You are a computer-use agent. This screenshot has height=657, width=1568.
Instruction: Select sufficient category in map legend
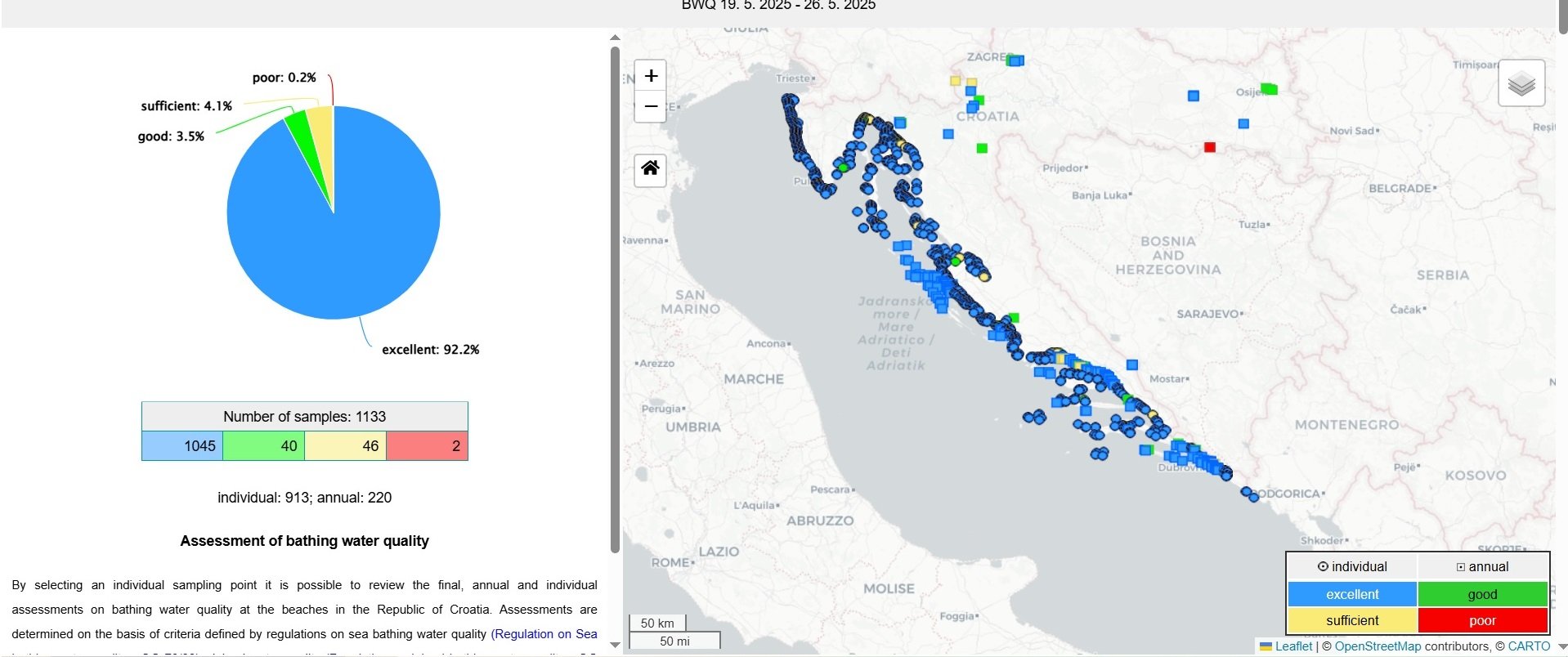[1352, 620]
